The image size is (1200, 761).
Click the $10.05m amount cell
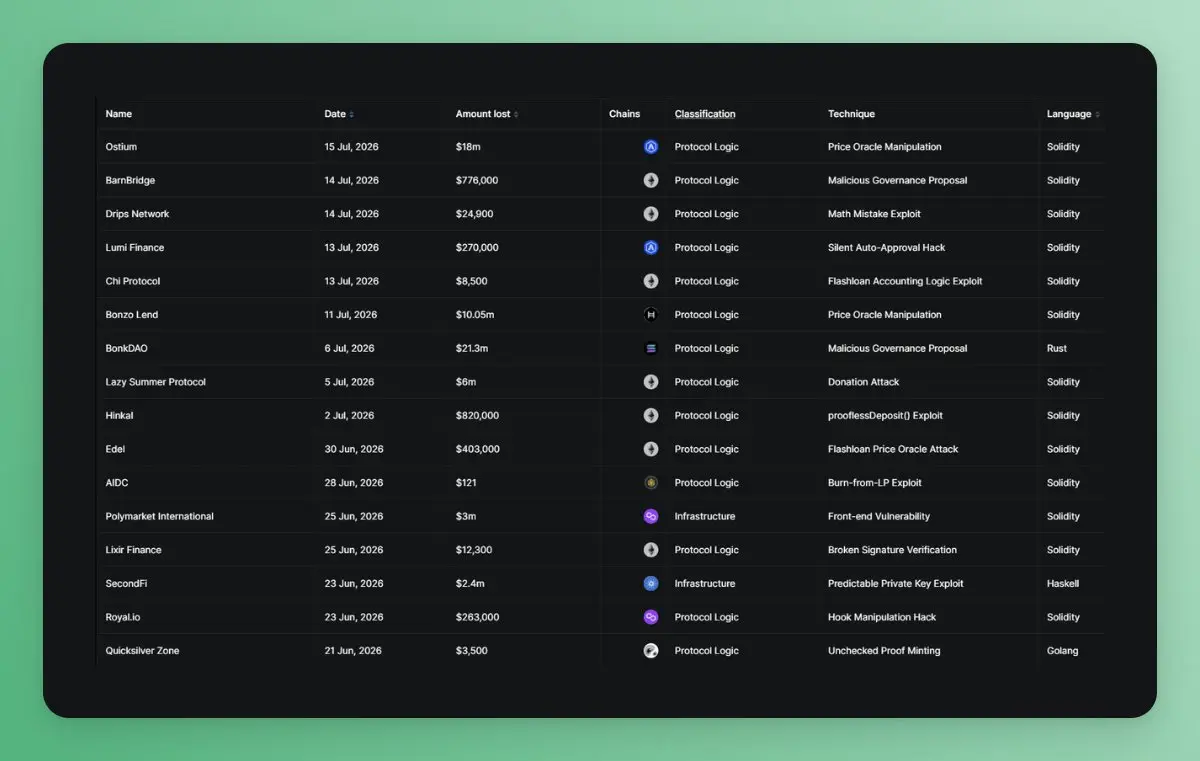tap(475, 315)
